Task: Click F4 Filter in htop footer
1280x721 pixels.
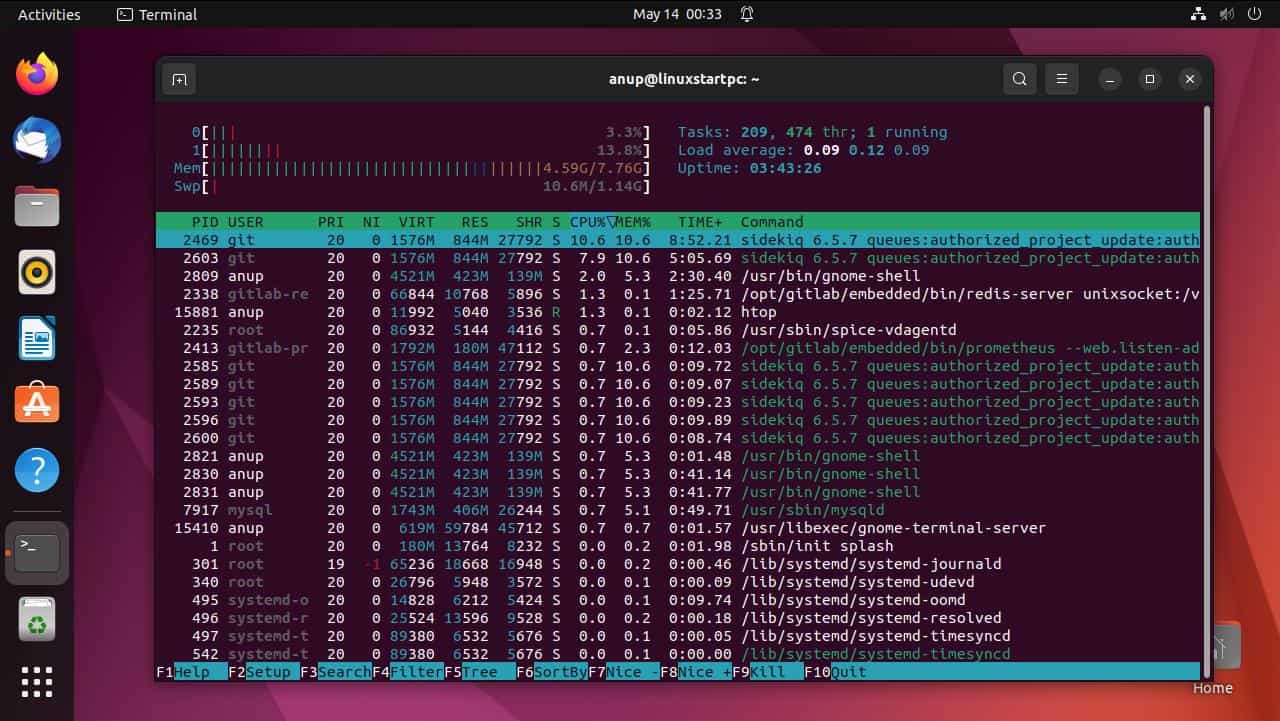Action: pos(408,672)
